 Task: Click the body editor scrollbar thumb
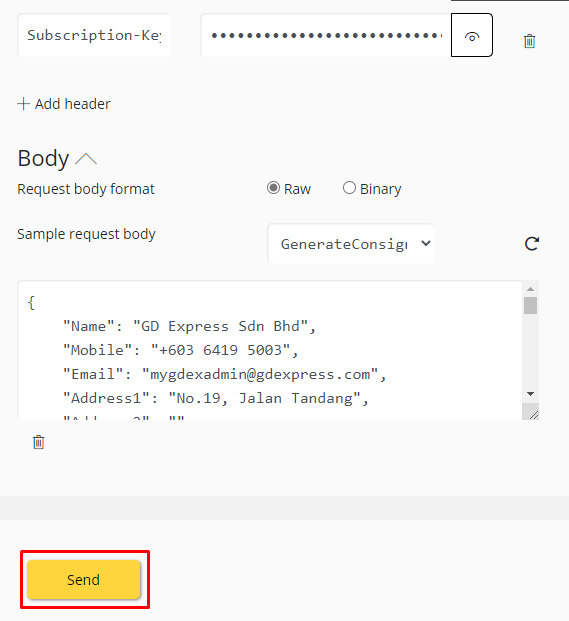point(531,305)
